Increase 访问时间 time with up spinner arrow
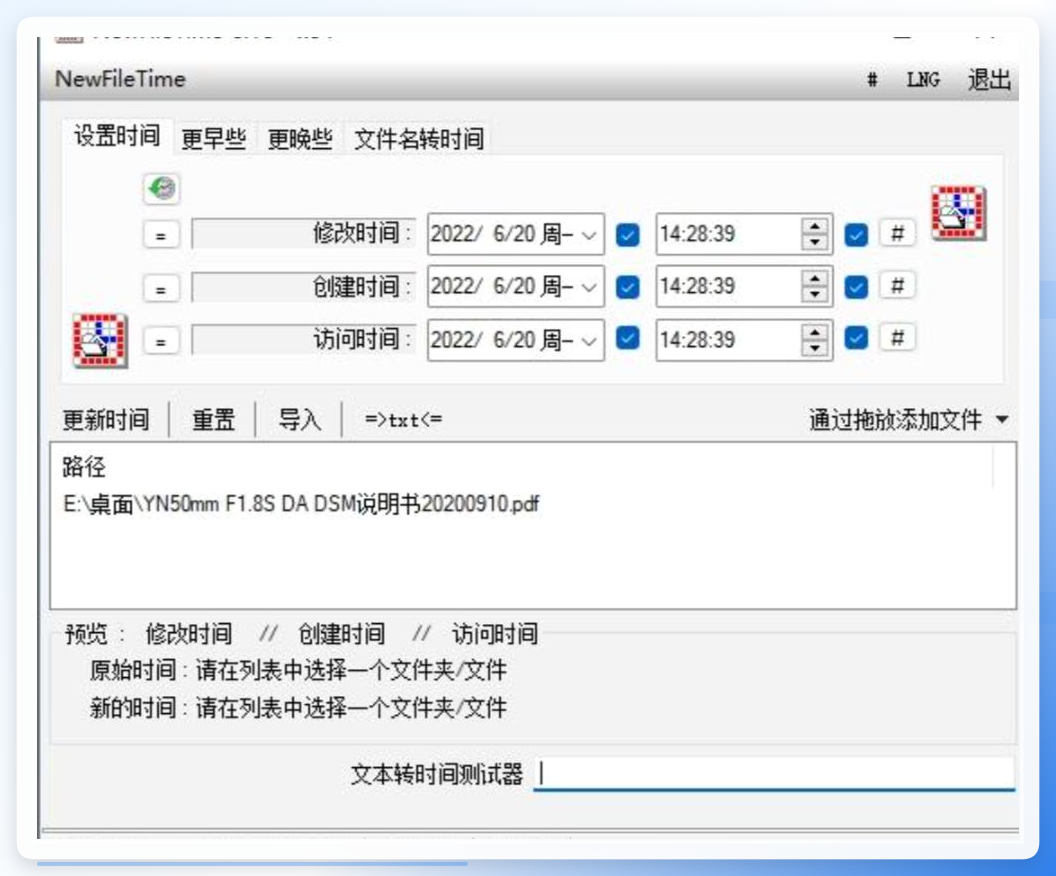Image resolution: width=1056 pixels, height=876 pixels. [815, 331]
